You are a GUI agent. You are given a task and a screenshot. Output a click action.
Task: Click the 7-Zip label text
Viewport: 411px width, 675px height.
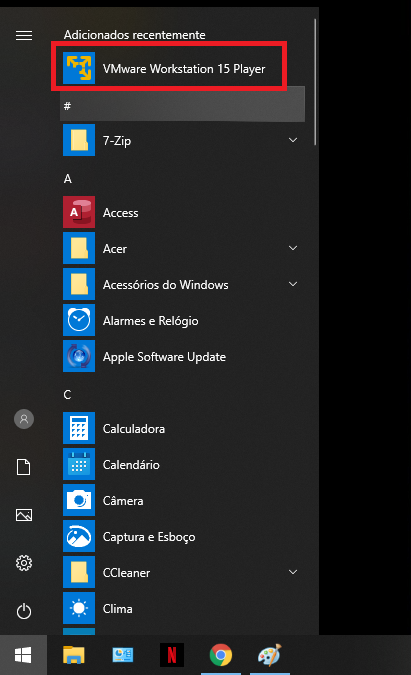pos(117,141)
